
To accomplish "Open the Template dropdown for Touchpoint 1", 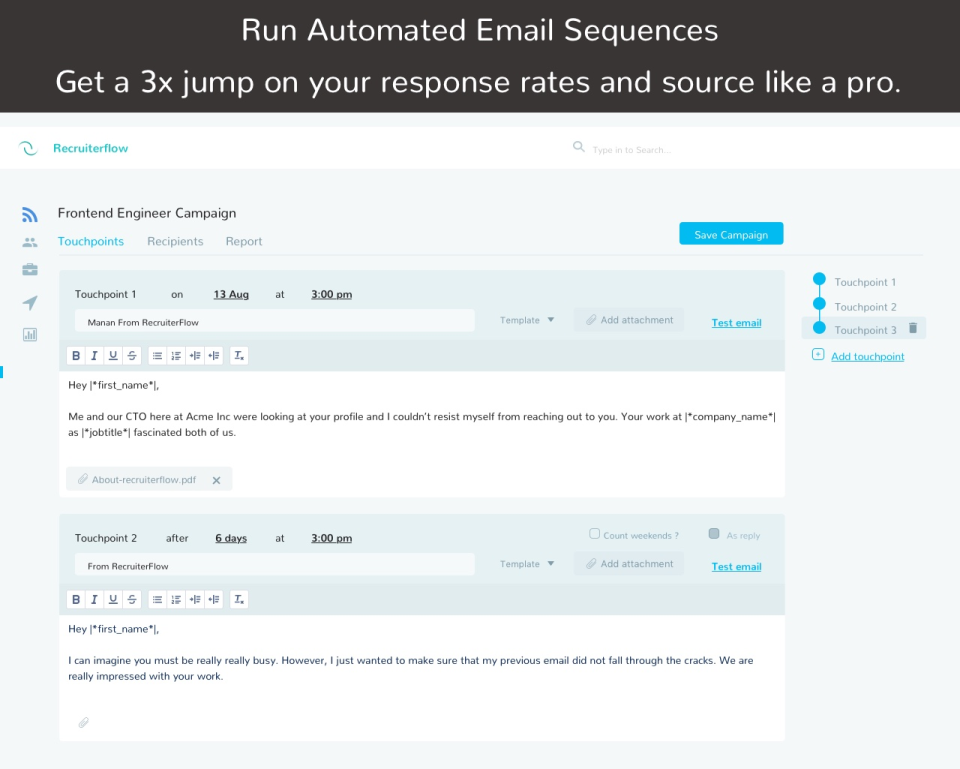I will click(x=524, y=319).
